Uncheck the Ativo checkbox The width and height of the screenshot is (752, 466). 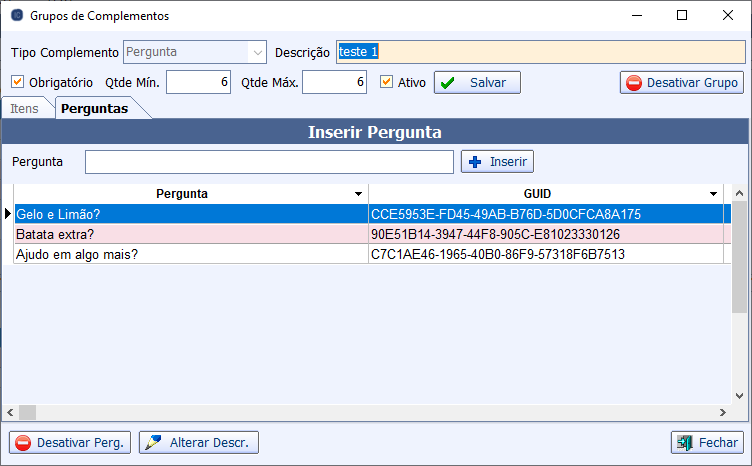tap(387, 82)
